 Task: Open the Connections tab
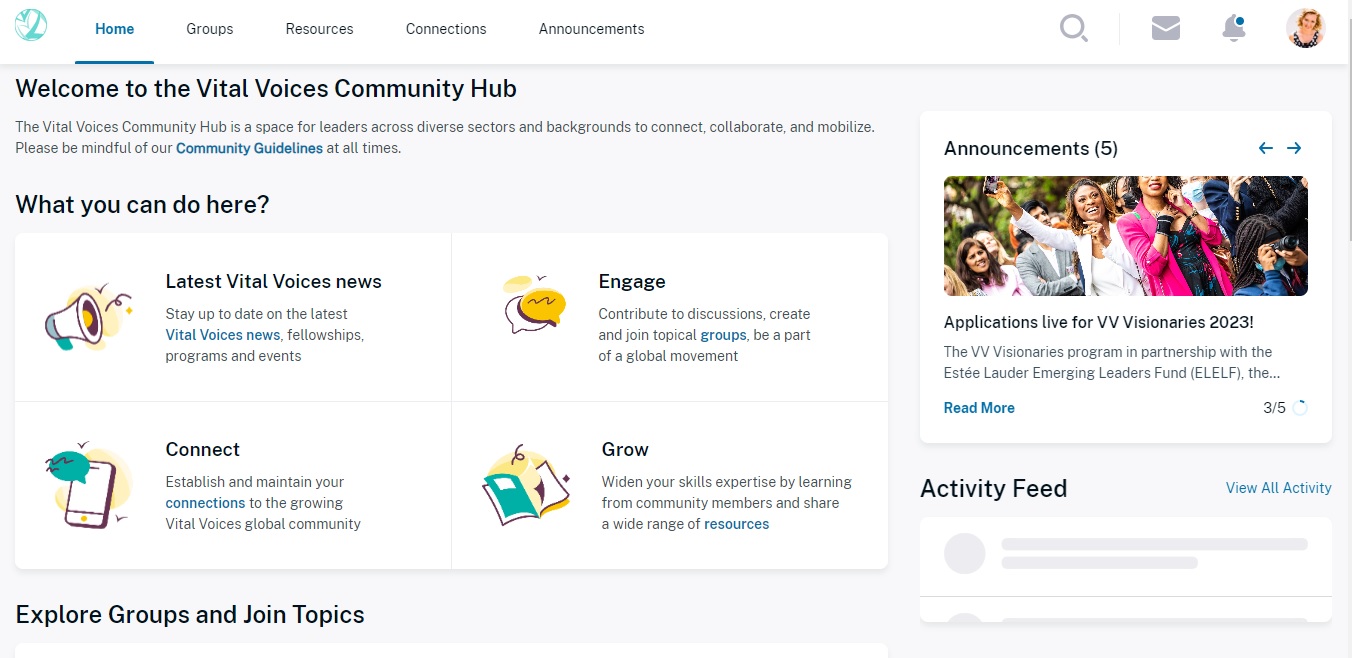[446, 29]
